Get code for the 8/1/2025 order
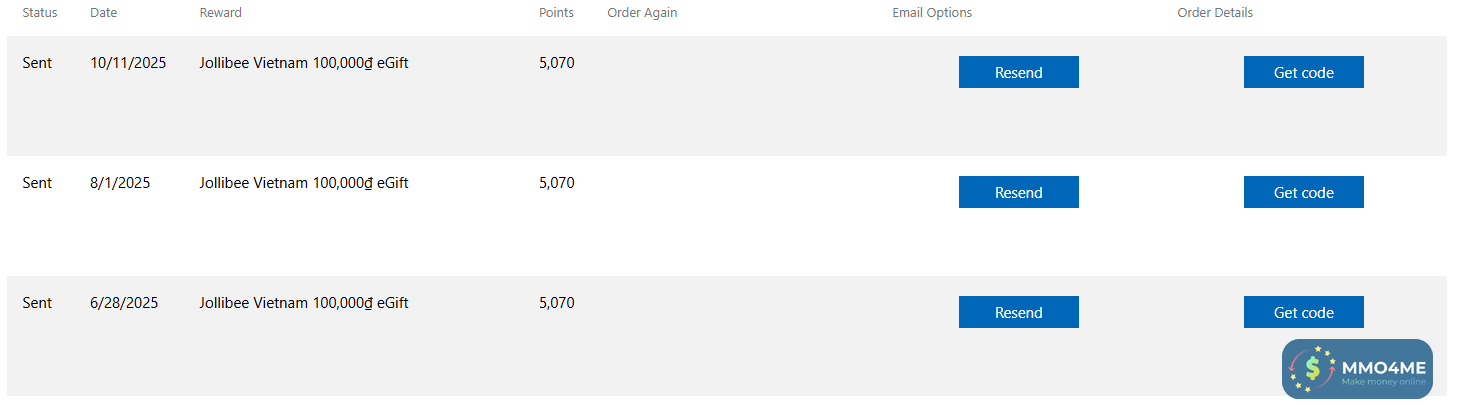Screen dimensions: 1460x406 tap(1303, 192)
